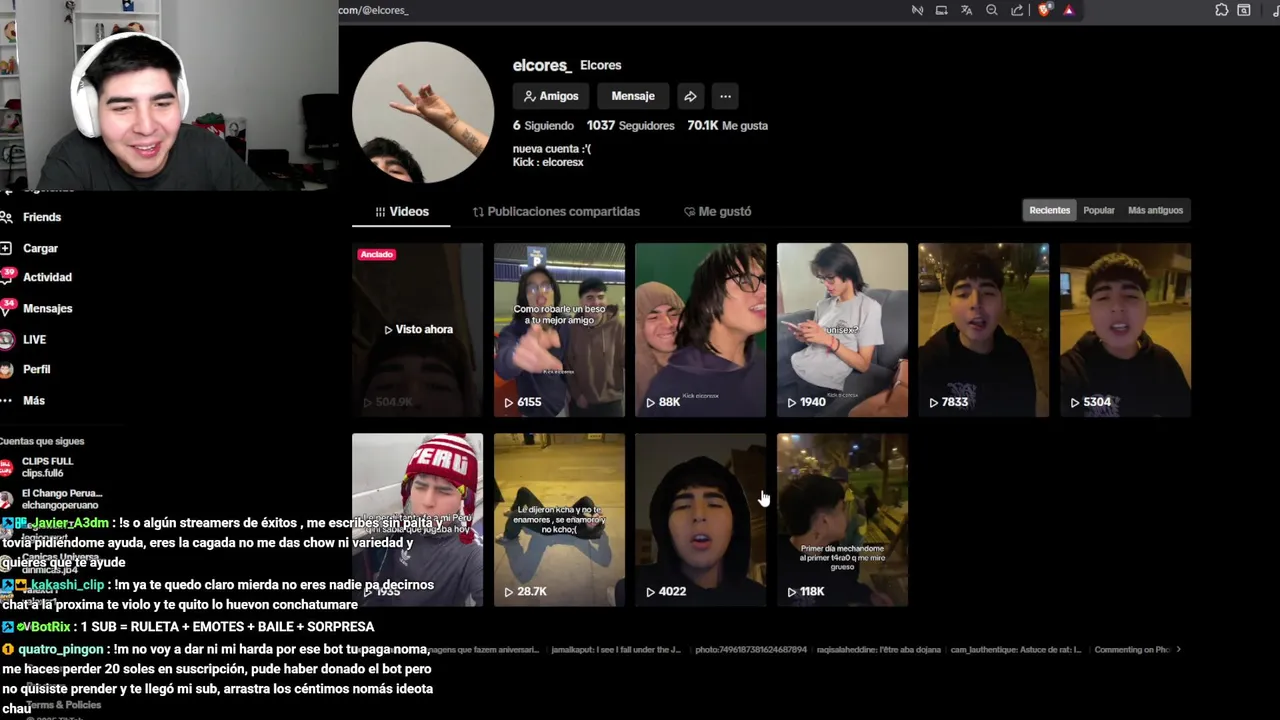This screenshot has height=720, width=1280.
Task: Click the Amigos button
Action: click(x=551, y=96)
